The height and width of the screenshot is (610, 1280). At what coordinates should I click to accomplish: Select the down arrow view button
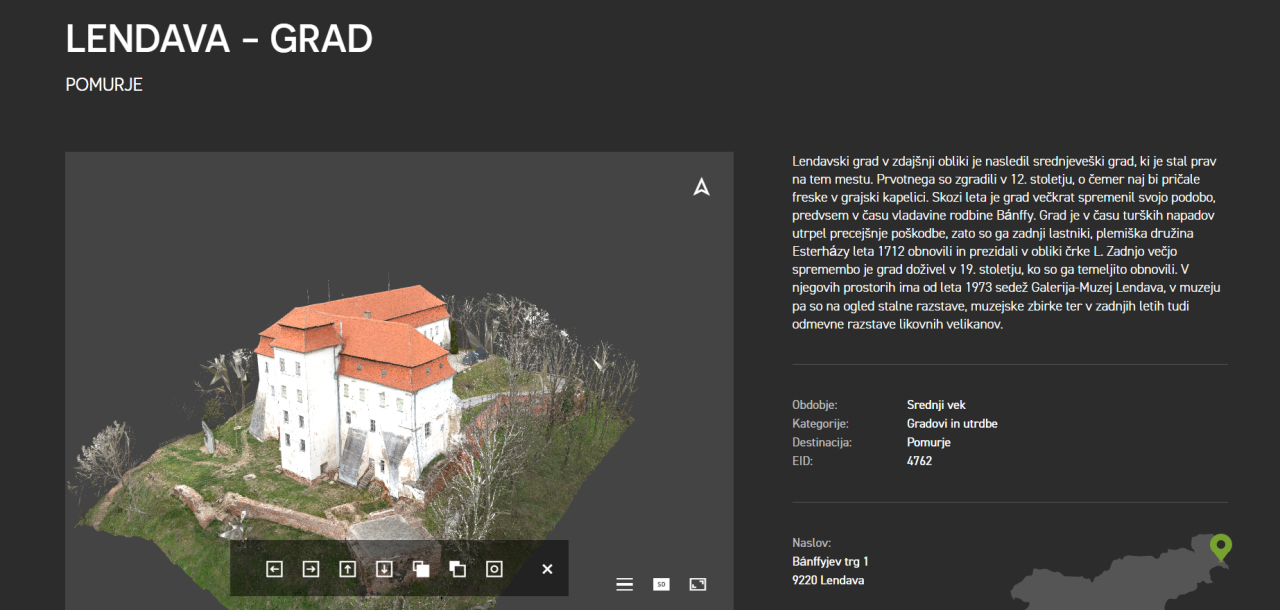tap(384, 569)
